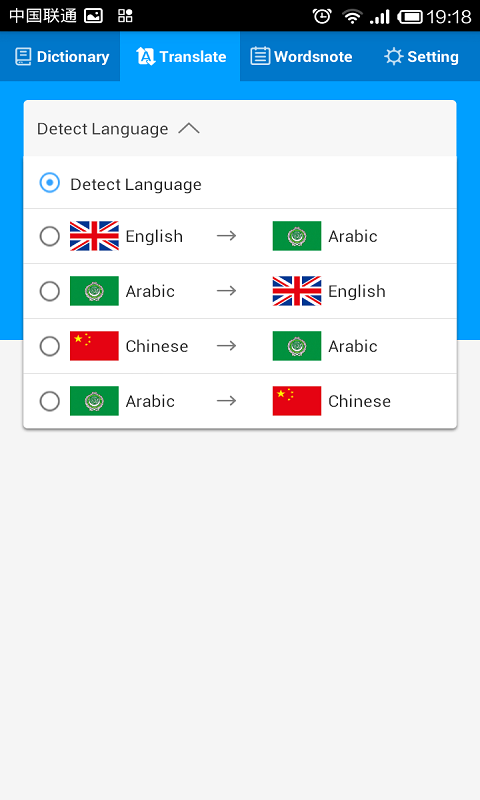
Task: Tap the Translate tab icon
Action: click(x=145, y=57)
